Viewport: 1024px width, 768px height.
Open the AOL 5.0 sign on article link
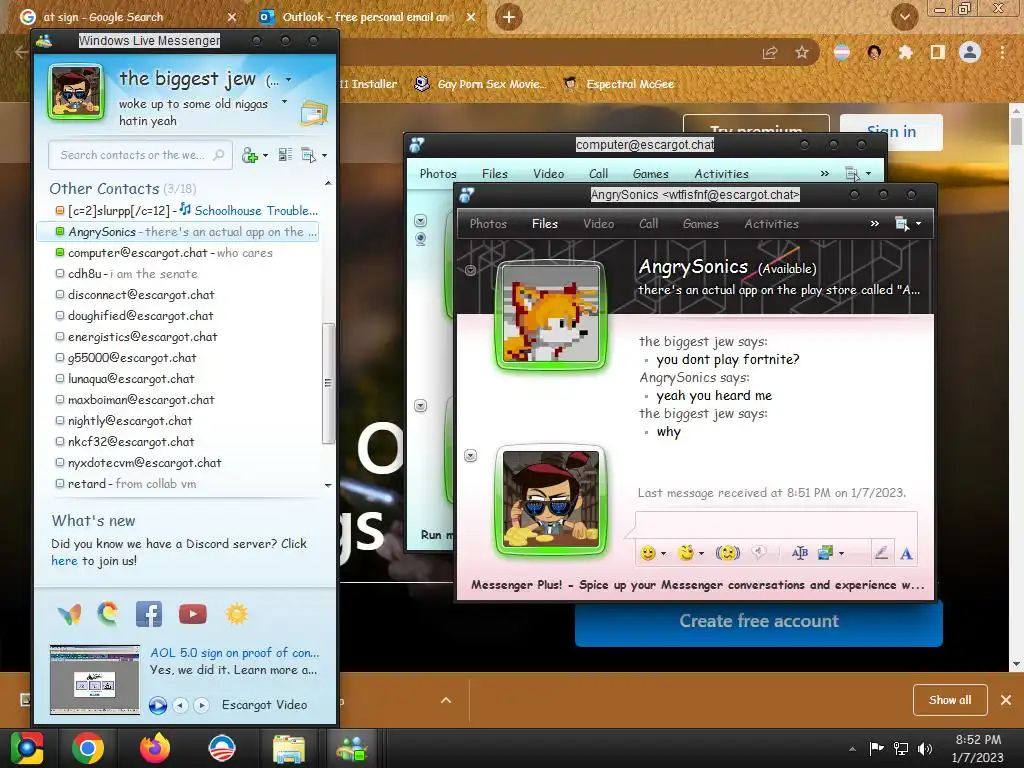[234, 653]
